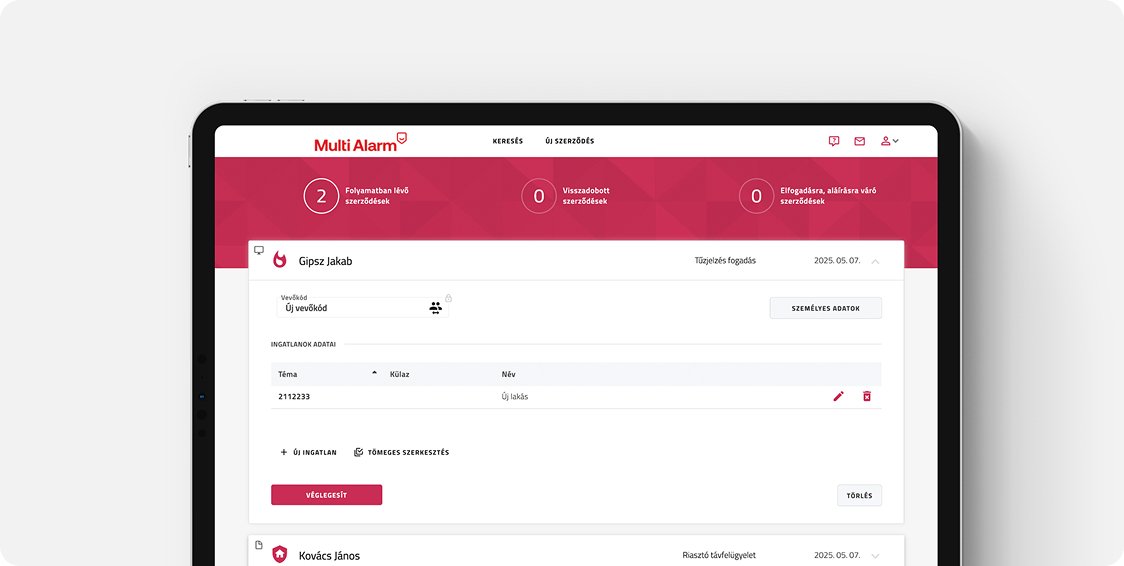The image size is (1124, 566).
Task: Click the SZEMÉLYES ADATOK button
Action: click(x=825, y=308)
